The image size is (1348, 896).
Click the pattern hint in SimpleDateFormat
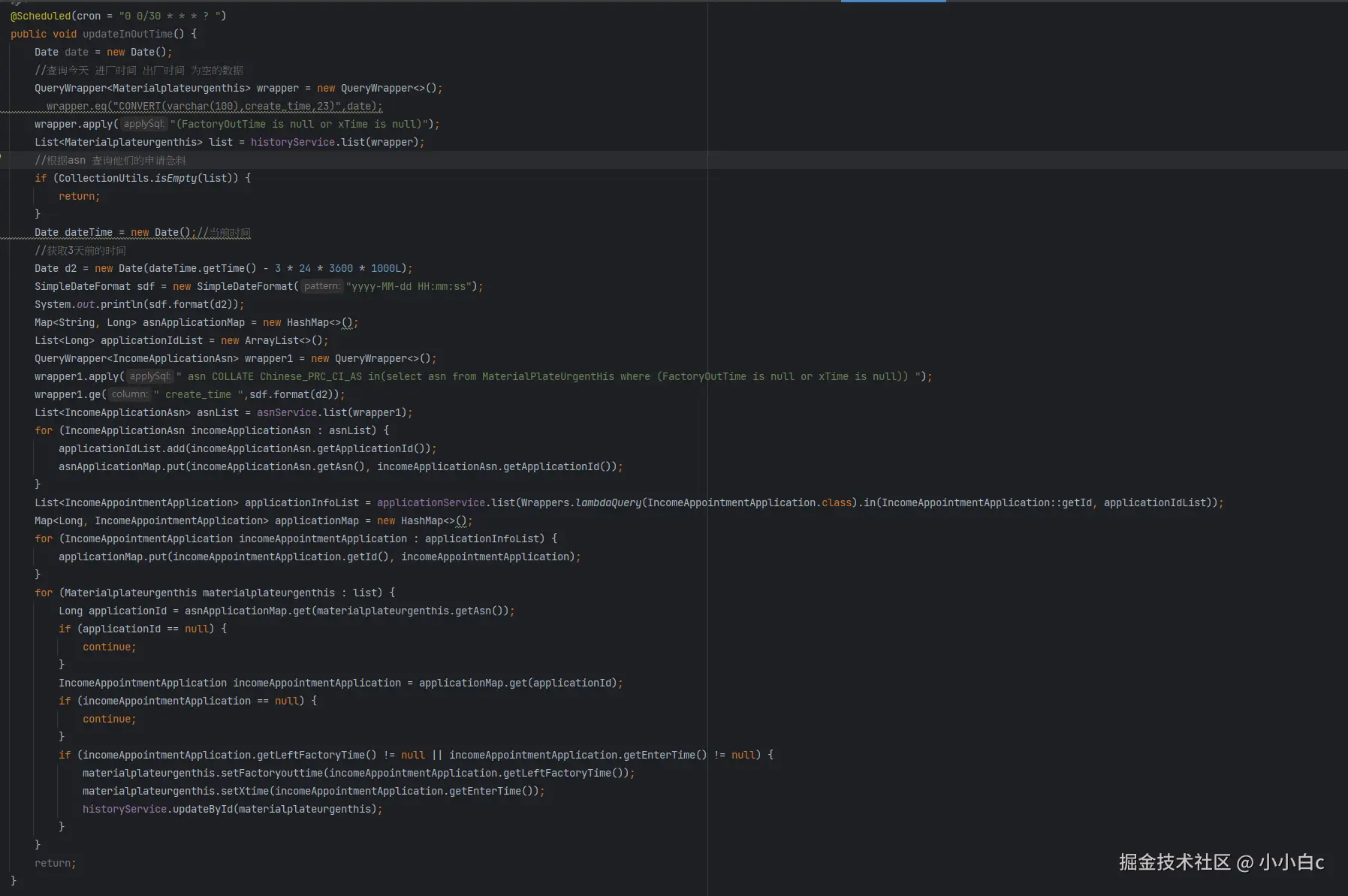pos(321,286)
